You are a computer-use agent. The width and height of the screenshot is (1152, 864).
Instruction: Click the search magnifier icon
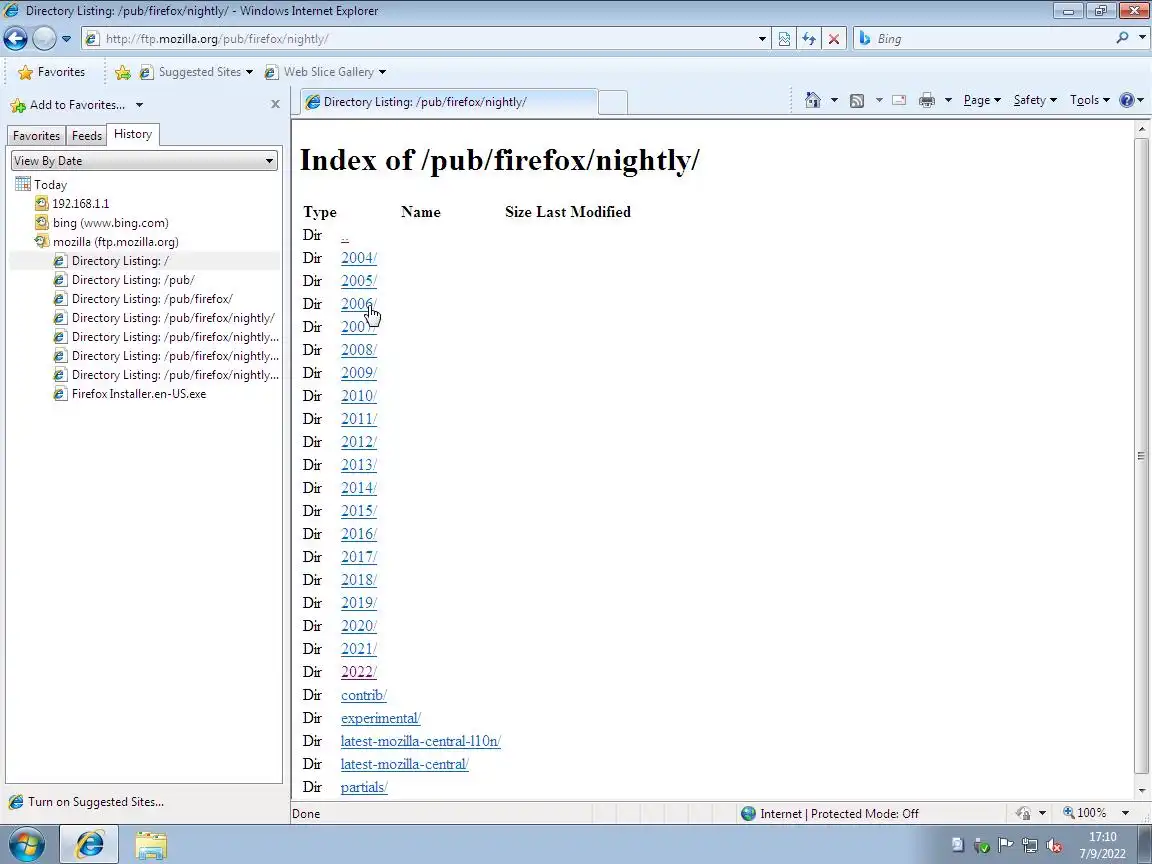pyautogui.click(x=1122, y=37)
